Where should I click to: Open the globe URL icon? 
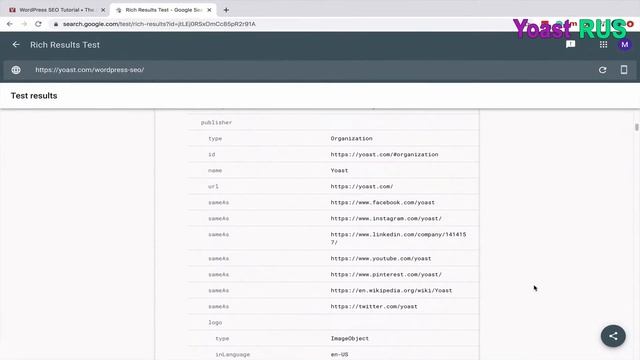[16, 70]
